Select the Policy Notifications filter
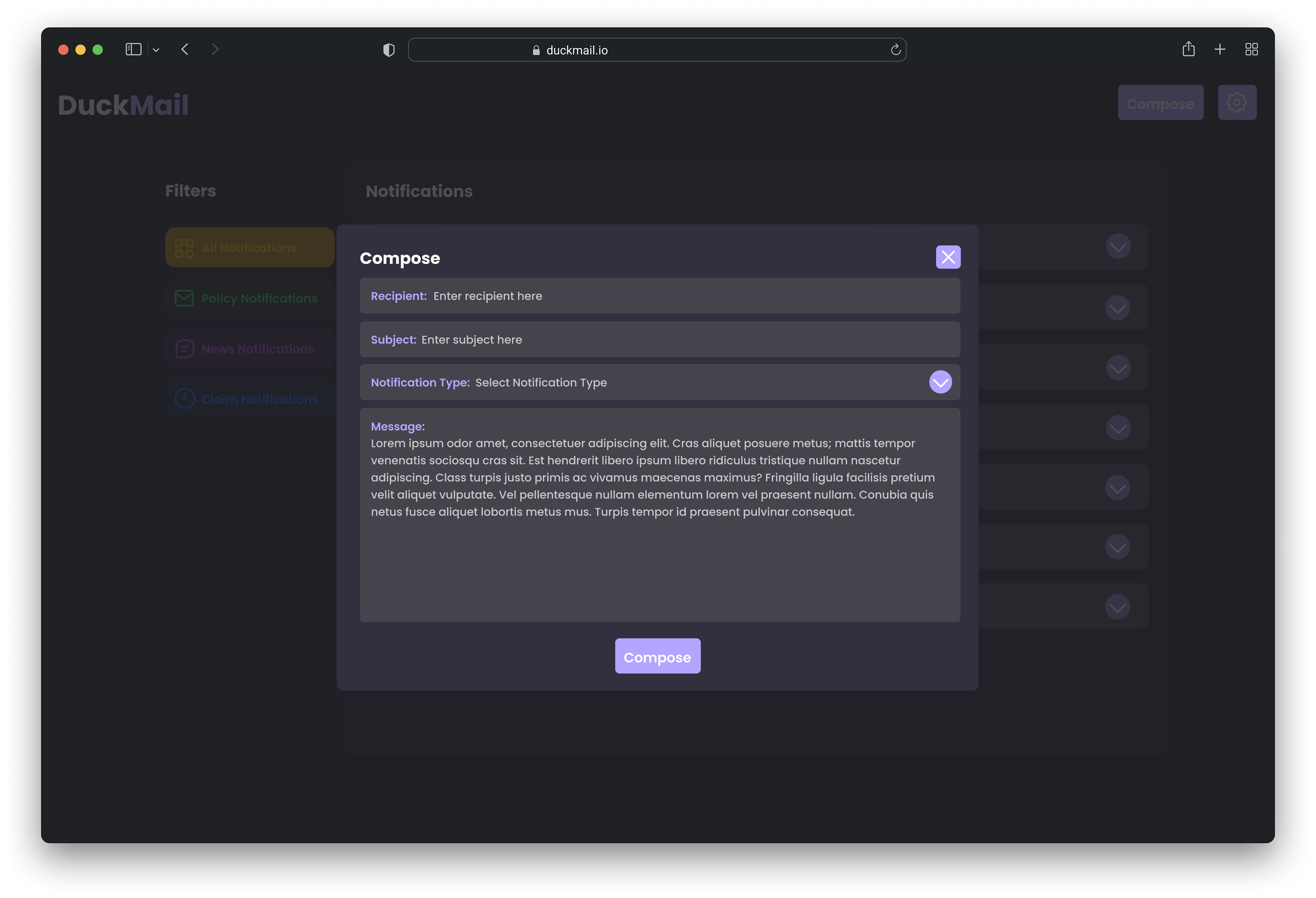 pyautogui.click(x=249, y=299)
